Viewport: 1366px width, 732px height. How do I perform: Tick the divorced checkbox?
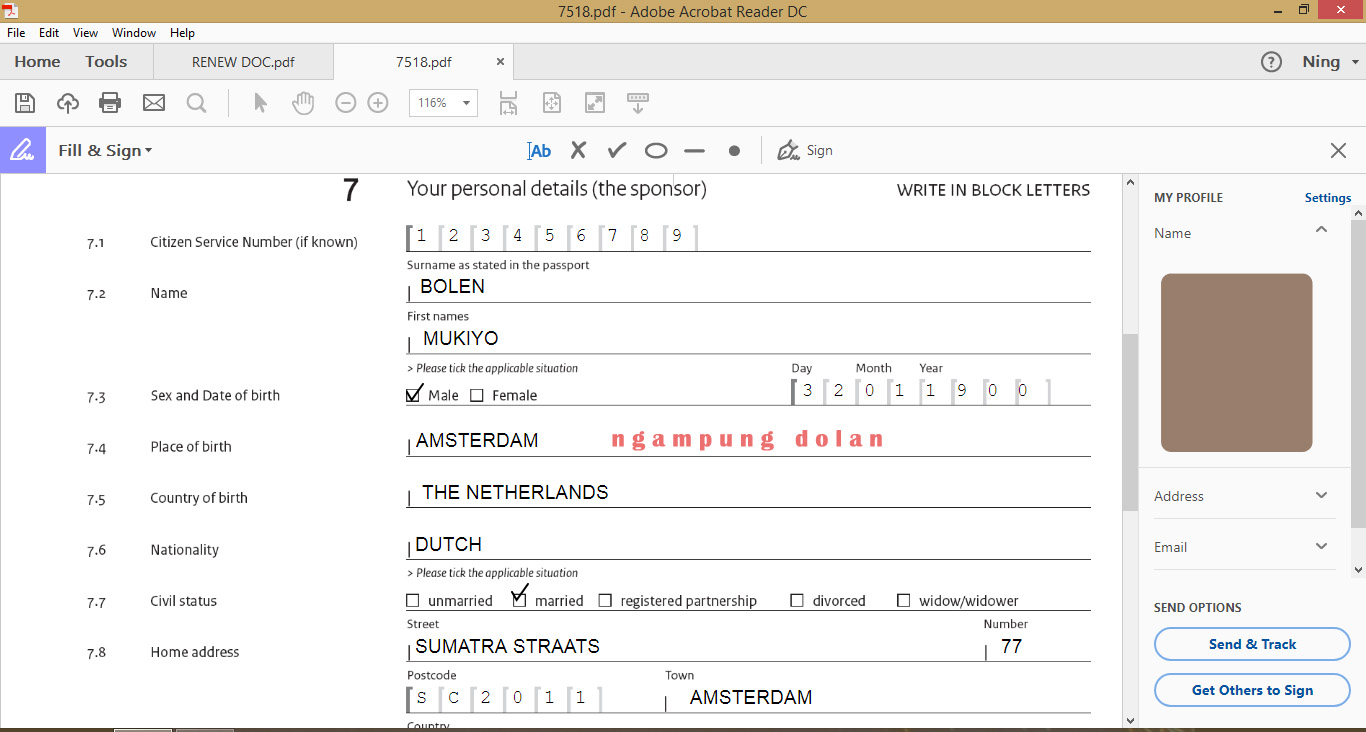797,601
